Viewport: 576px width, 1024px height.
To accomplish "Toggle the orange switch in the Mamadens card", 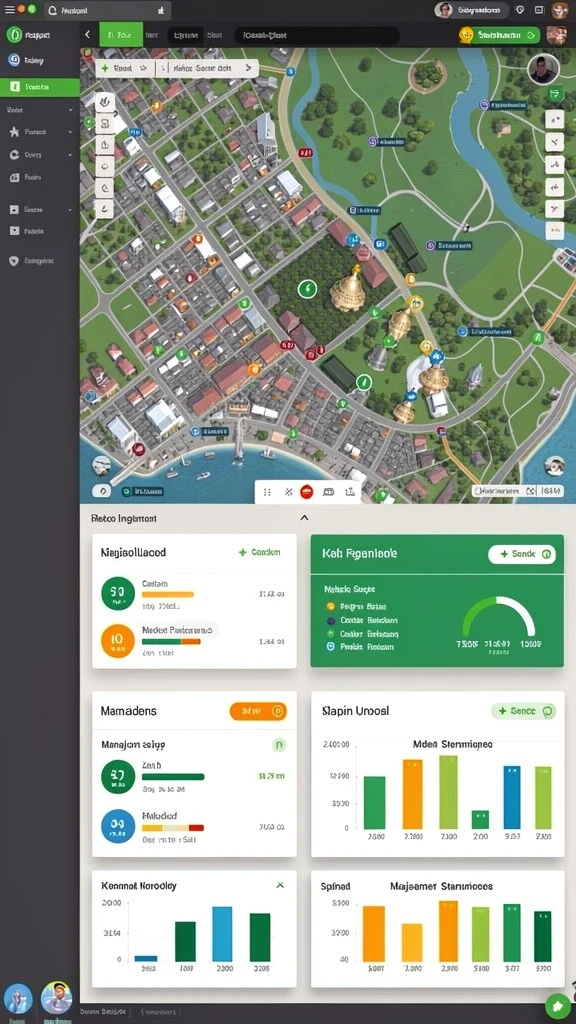I will point(259,711).
